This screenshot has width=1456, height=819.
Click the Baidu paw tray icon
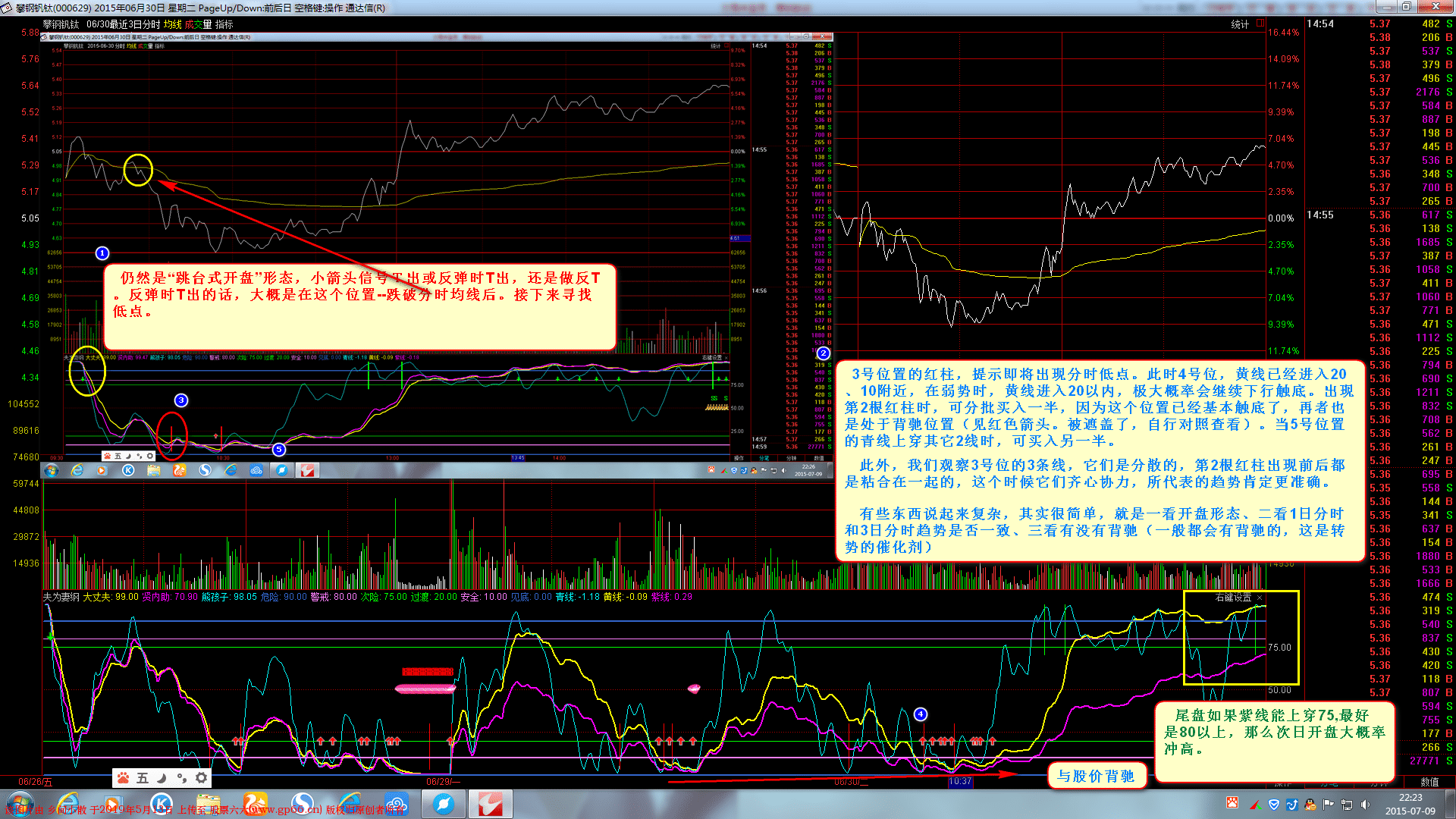(x=1233, y=803)
